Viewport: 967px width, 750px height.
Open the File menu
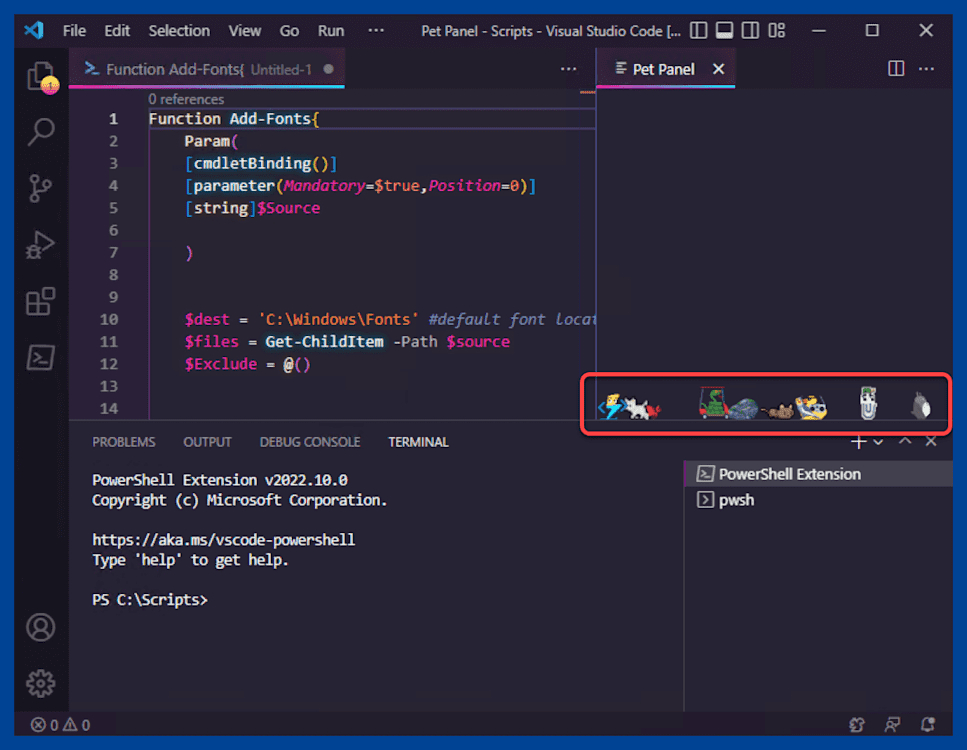(x=74, y=30)
